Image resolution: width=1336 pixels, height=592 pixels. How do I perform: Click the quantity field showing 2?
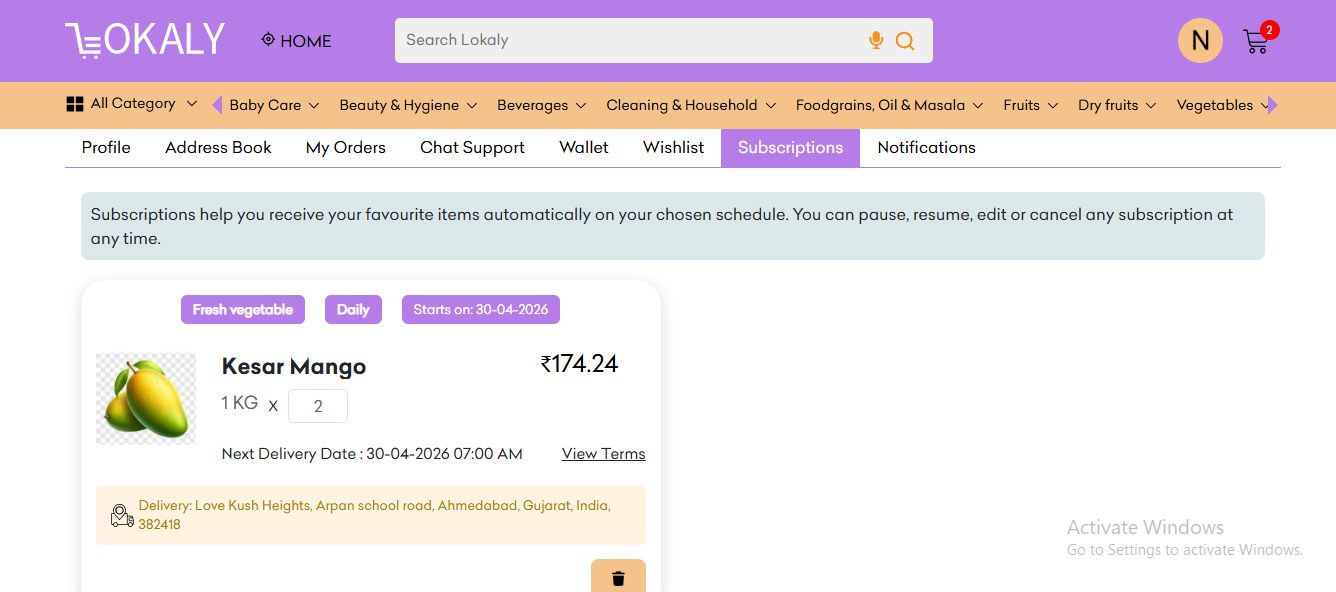point(318,406)
